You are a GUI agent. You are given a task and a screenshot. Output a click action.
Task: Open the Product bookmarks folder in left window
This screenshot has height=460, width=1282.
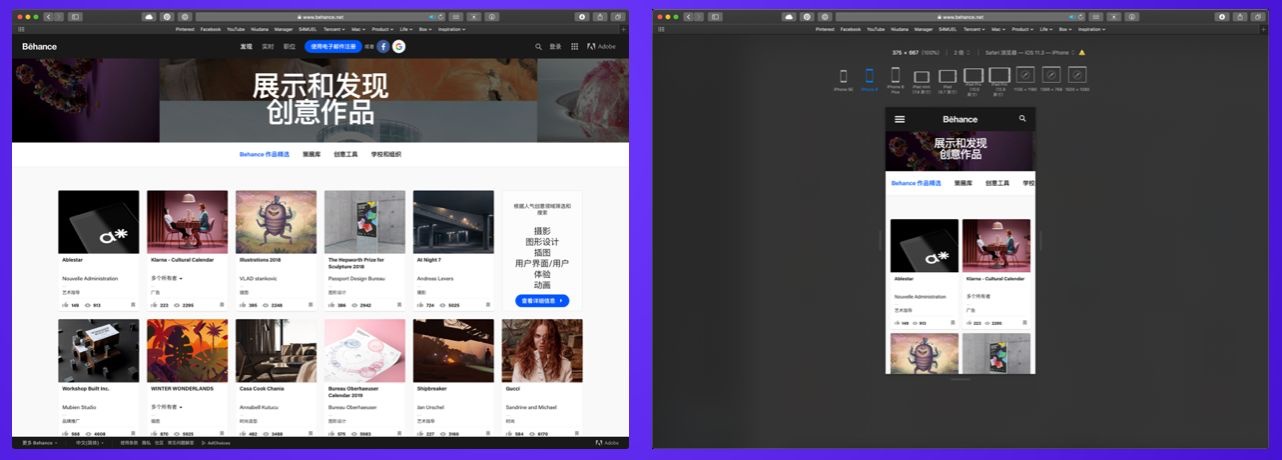384,29
